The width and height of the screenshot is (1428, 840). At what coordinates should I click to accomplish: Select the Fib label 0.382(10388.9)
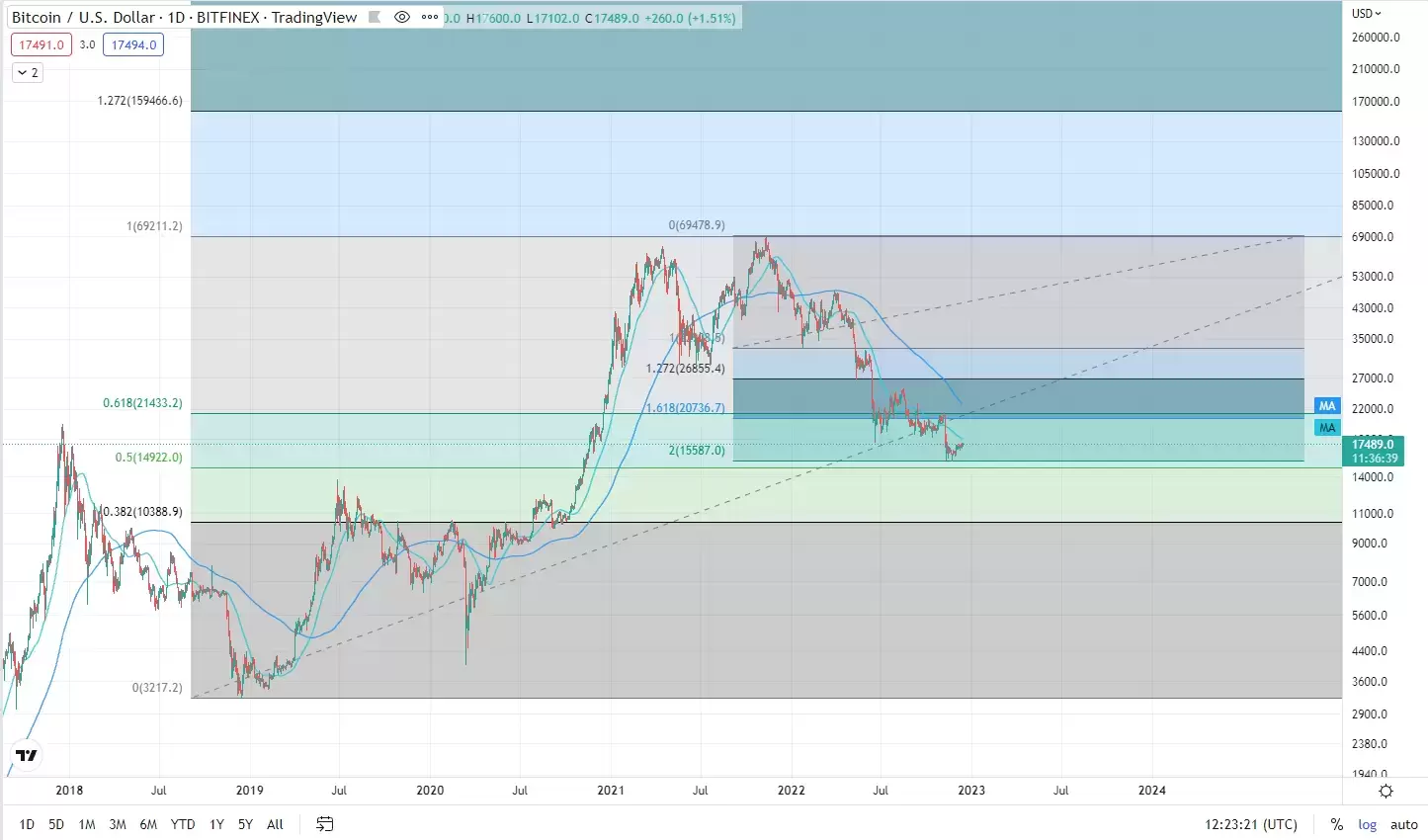pos(142,512)
